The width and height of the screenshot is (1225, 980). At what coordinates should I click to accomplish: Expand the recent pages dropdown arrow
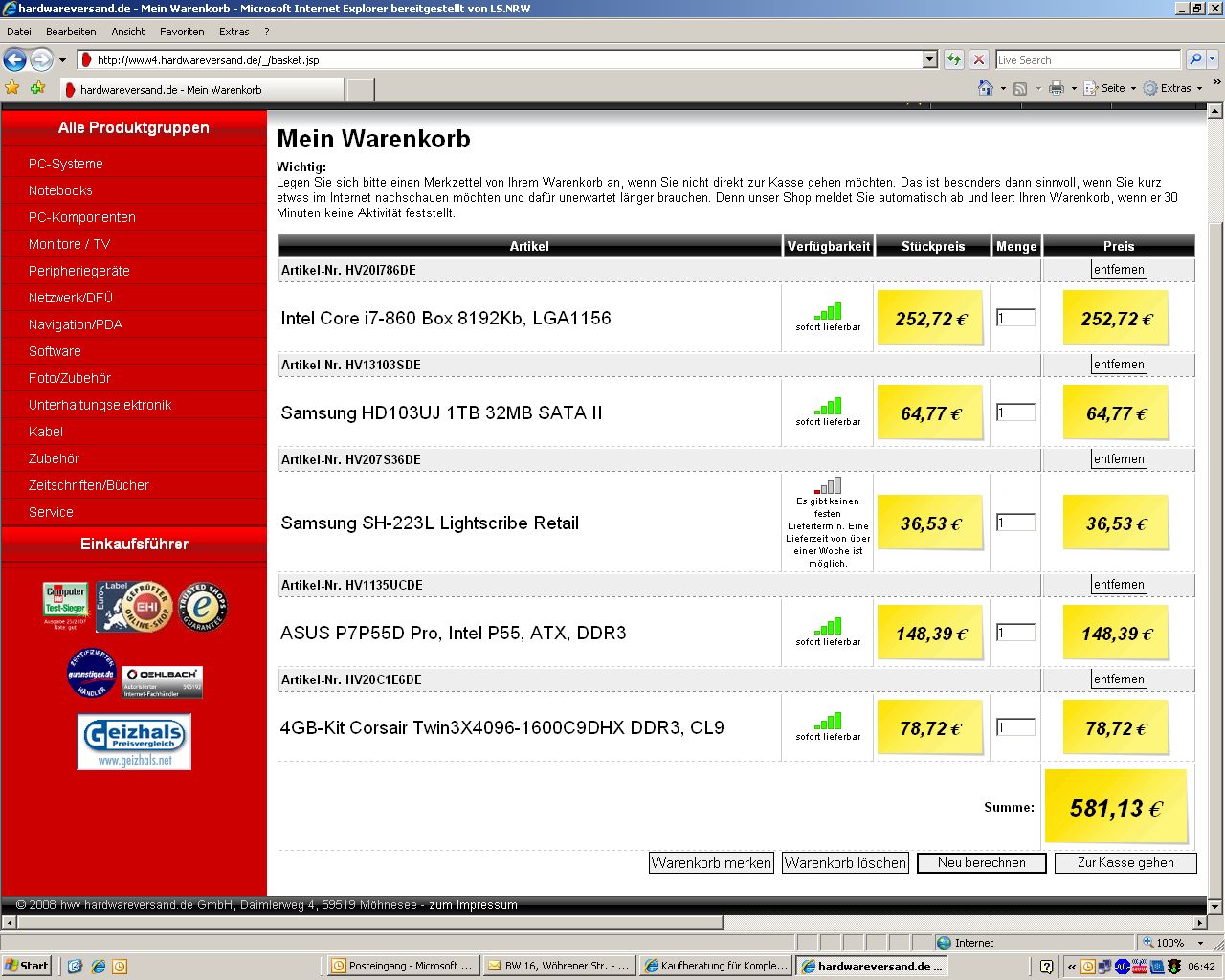pos(62,59)
